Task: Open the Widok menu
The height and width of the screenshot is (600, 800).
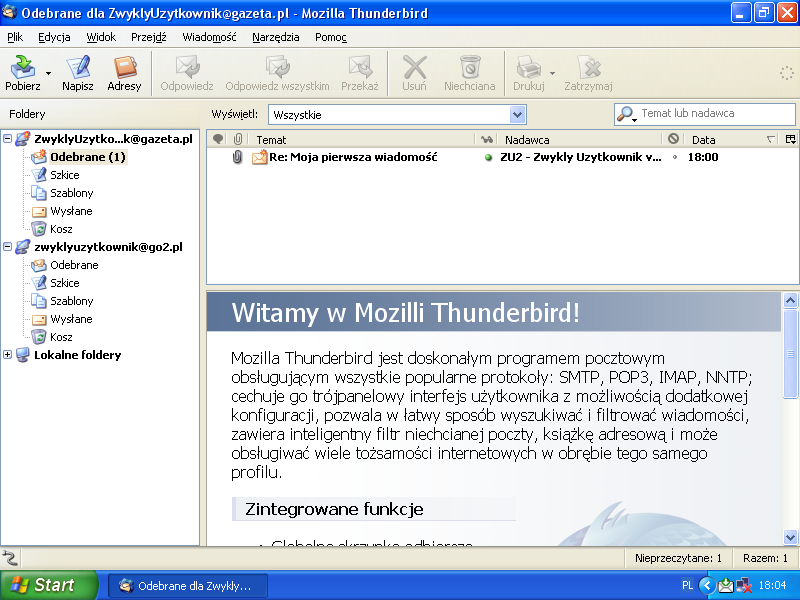Action: 101,37
